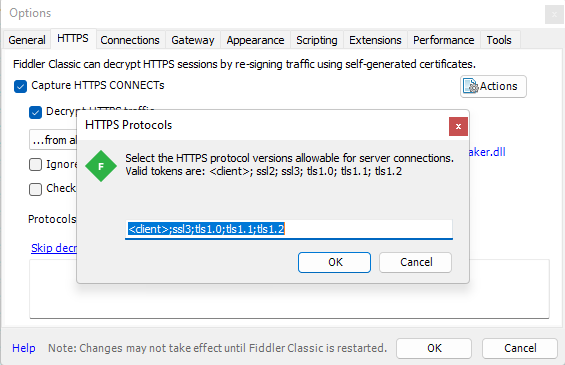Select the Appearance tab

[255, 40]
